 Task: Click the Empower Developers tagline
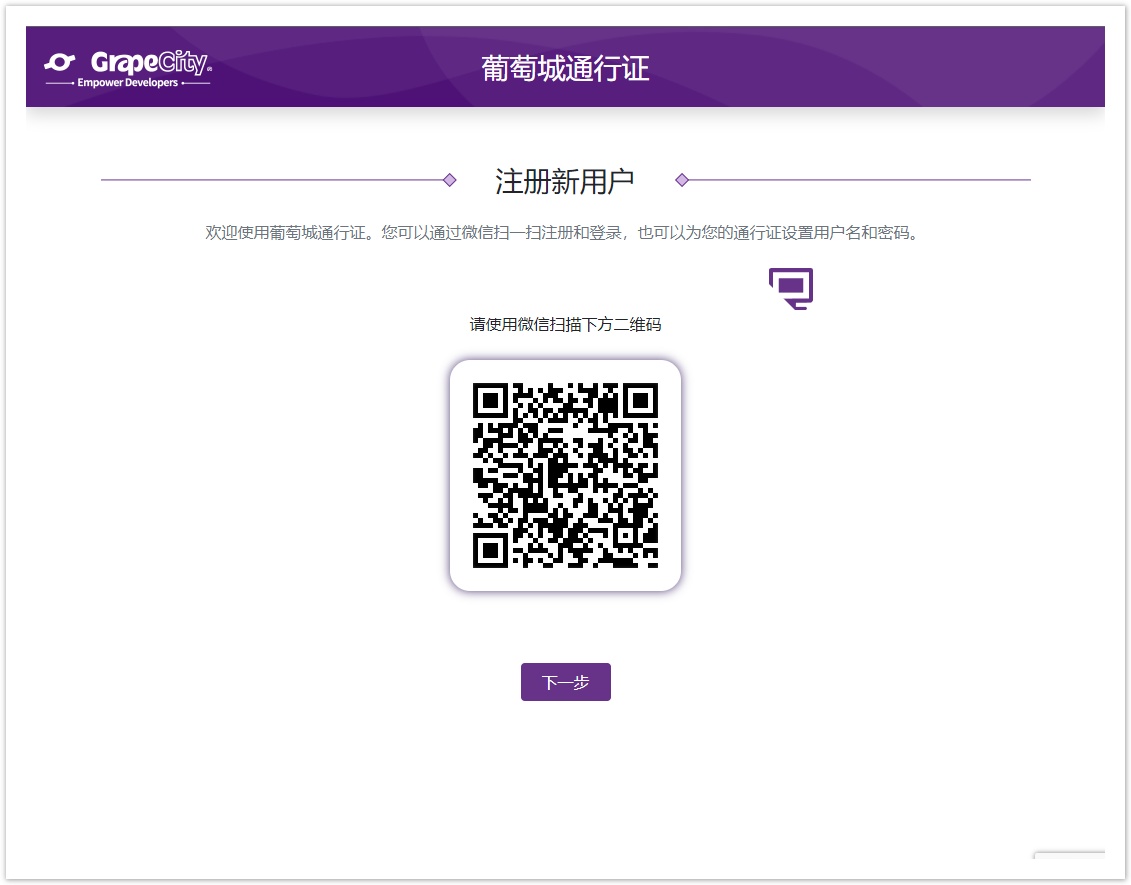[127, 83]
